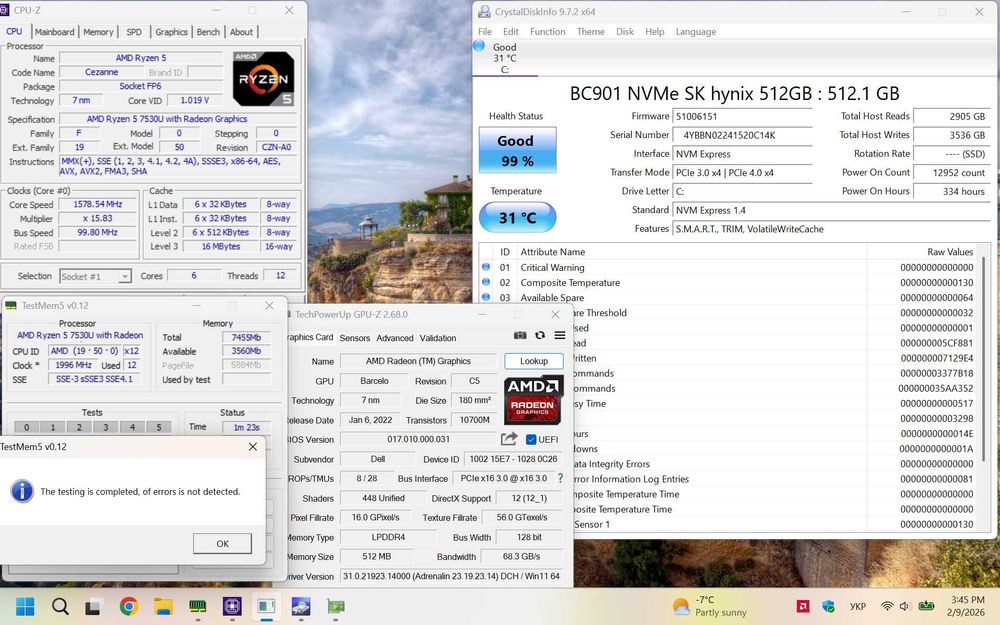Image resolution: width=1000 pixels, height=625 pixels.
Task: Open the Function menu in CrystalDiskInfo
Action: point(547,31)
